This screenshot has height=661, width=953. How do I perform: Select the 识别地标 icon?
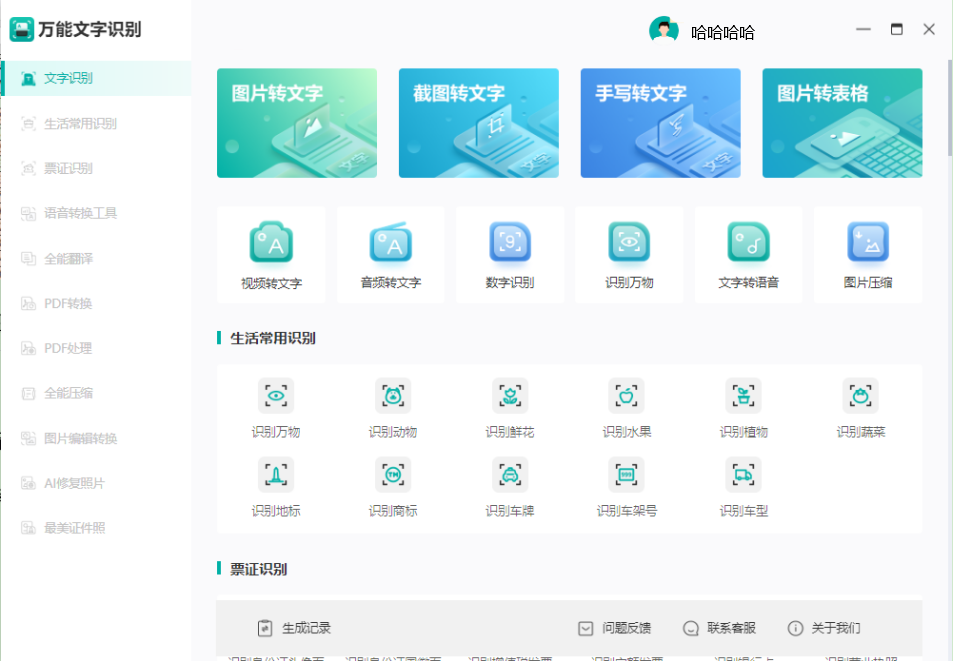[276, 474]
